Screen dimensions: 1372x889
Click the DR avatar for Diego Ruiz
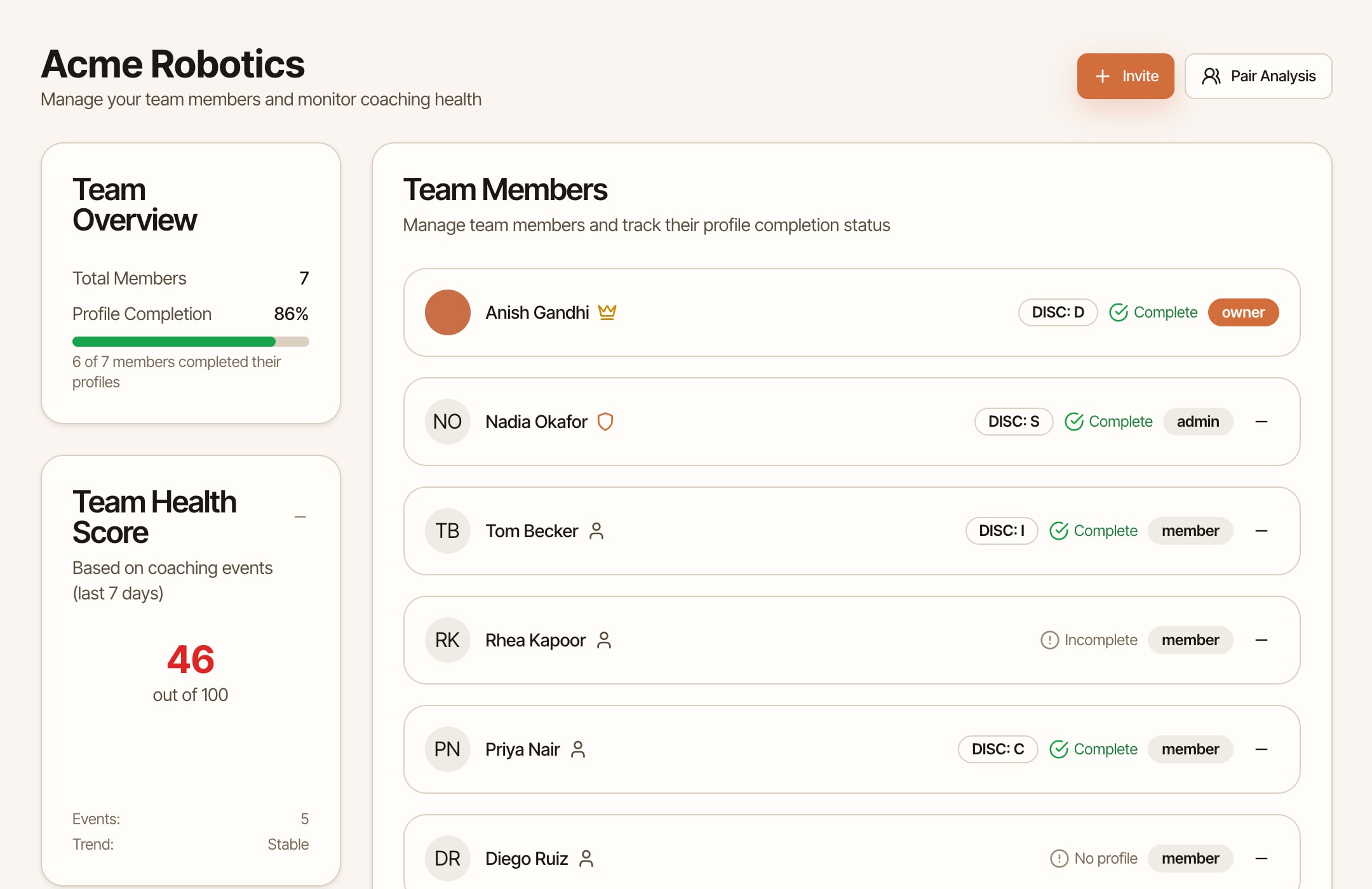448,859
